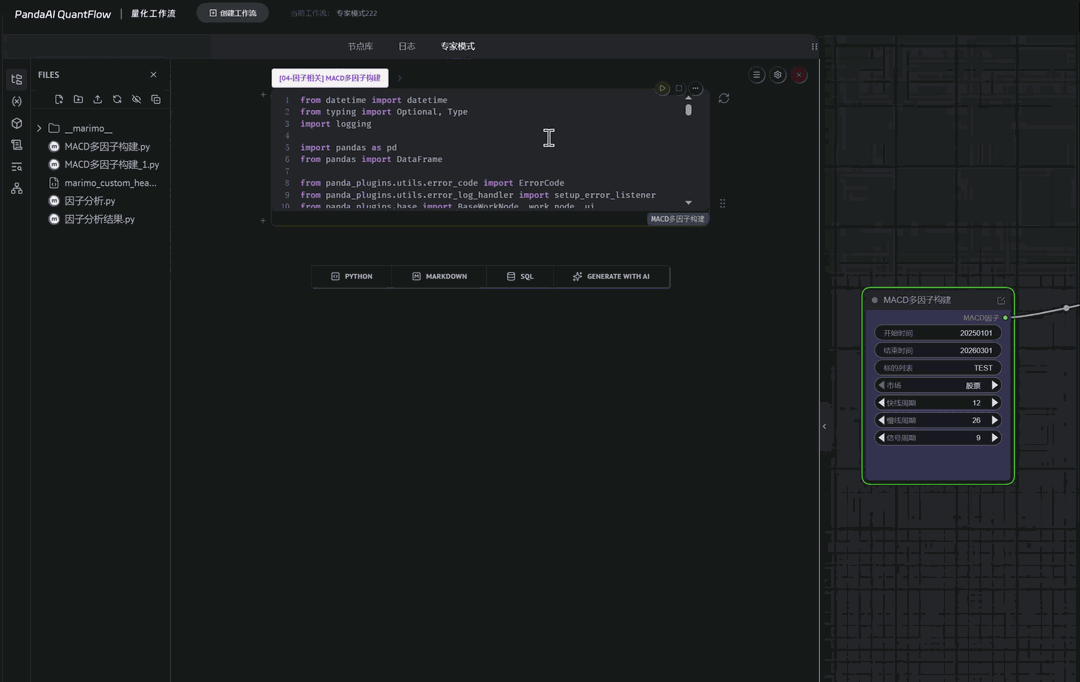This screenshot has width=1080, height=682.
Task: Close the FILES panel
Action: pos(154,74)
